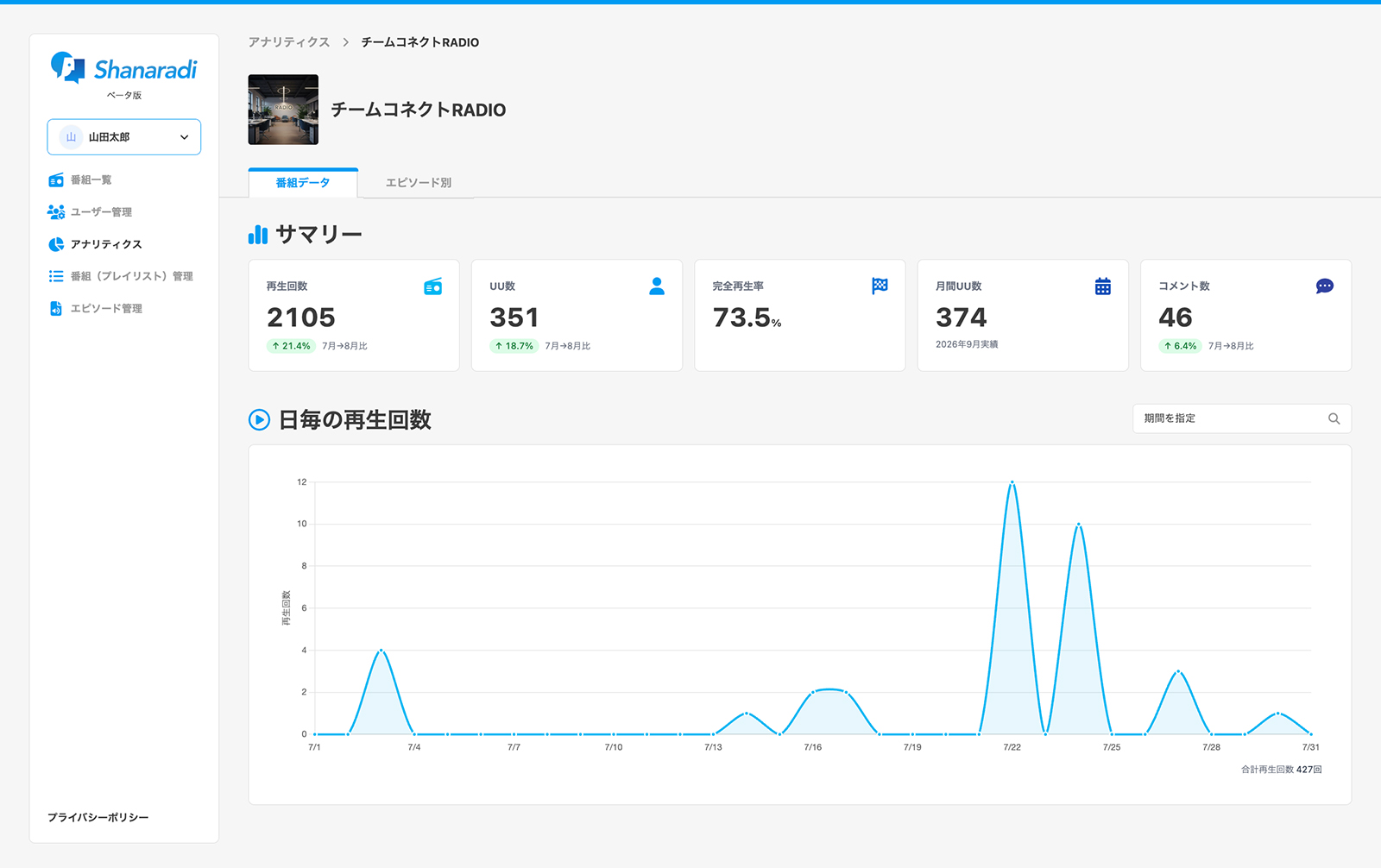Click the calendar icon on the 月間UU数 card

(1103, 286)
